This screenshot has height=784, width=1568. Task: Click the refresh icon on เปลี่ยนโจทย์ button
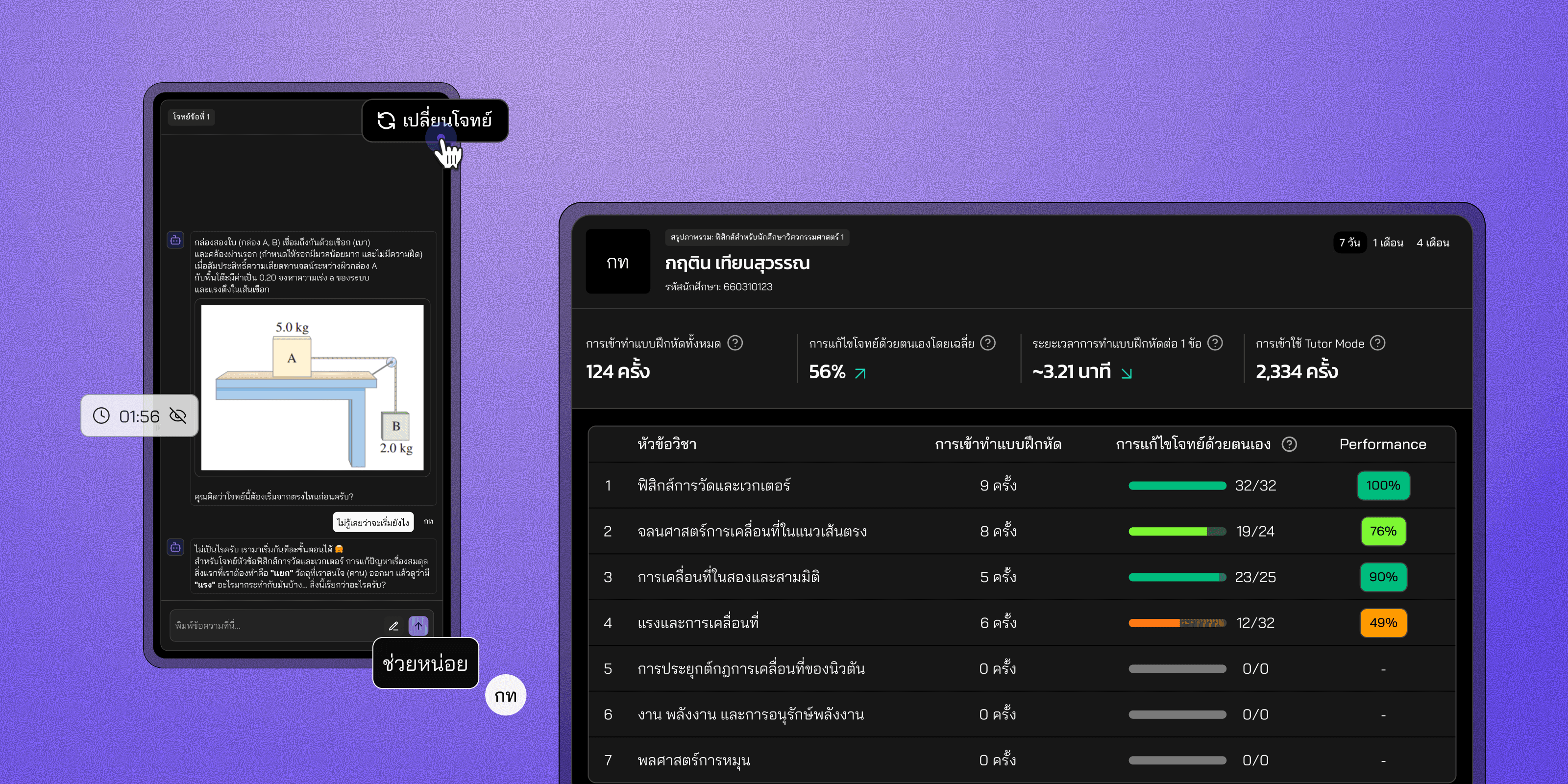coord(386,121)
